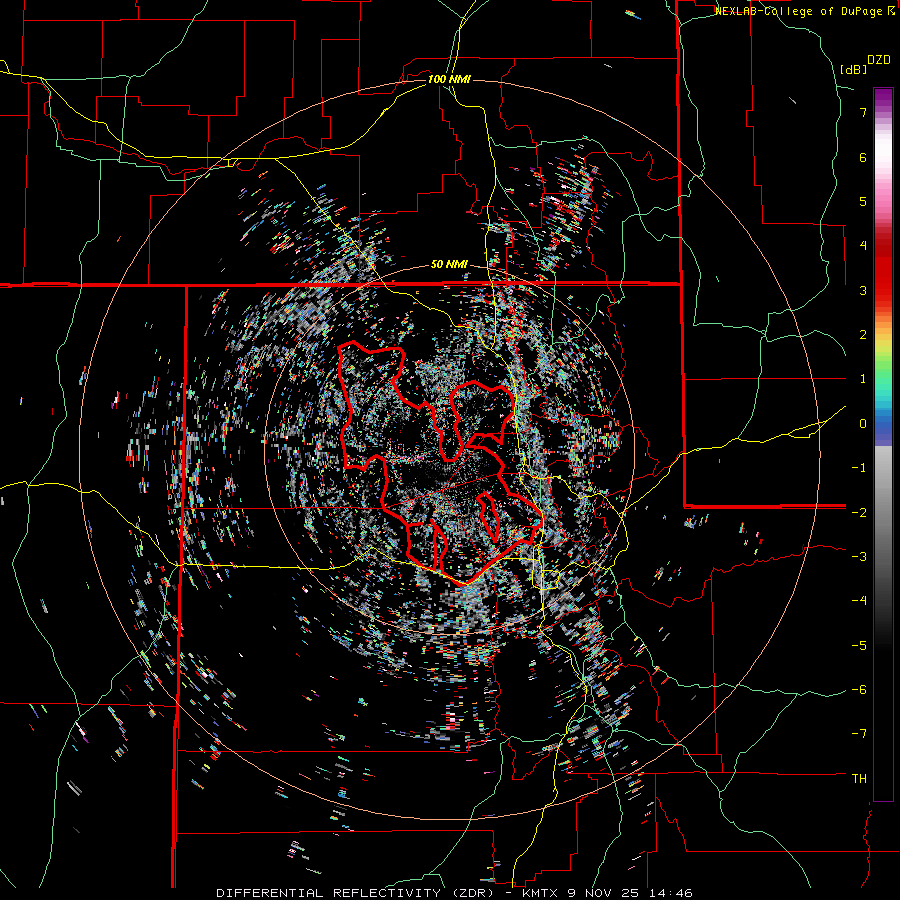Click the scale value -1
The height and width of the screenshot is (900, 900).
tap(859, 468)
